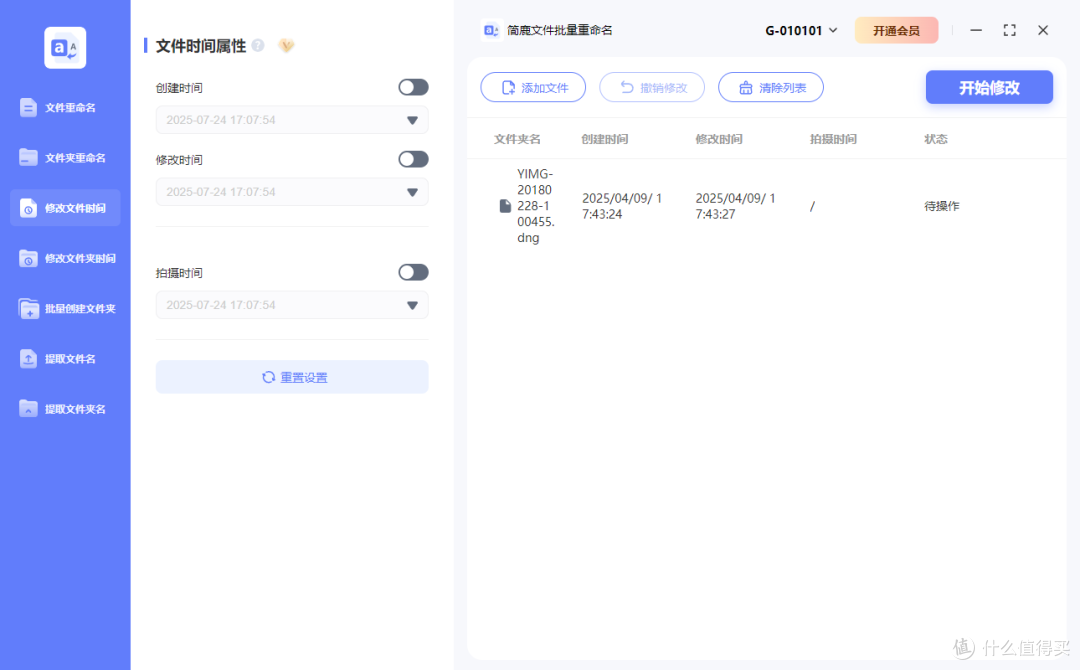The width and height of the screenshot is (1080, 670).
Task: Start modification with 开始修改 button
Action: (x=989, y=87)
